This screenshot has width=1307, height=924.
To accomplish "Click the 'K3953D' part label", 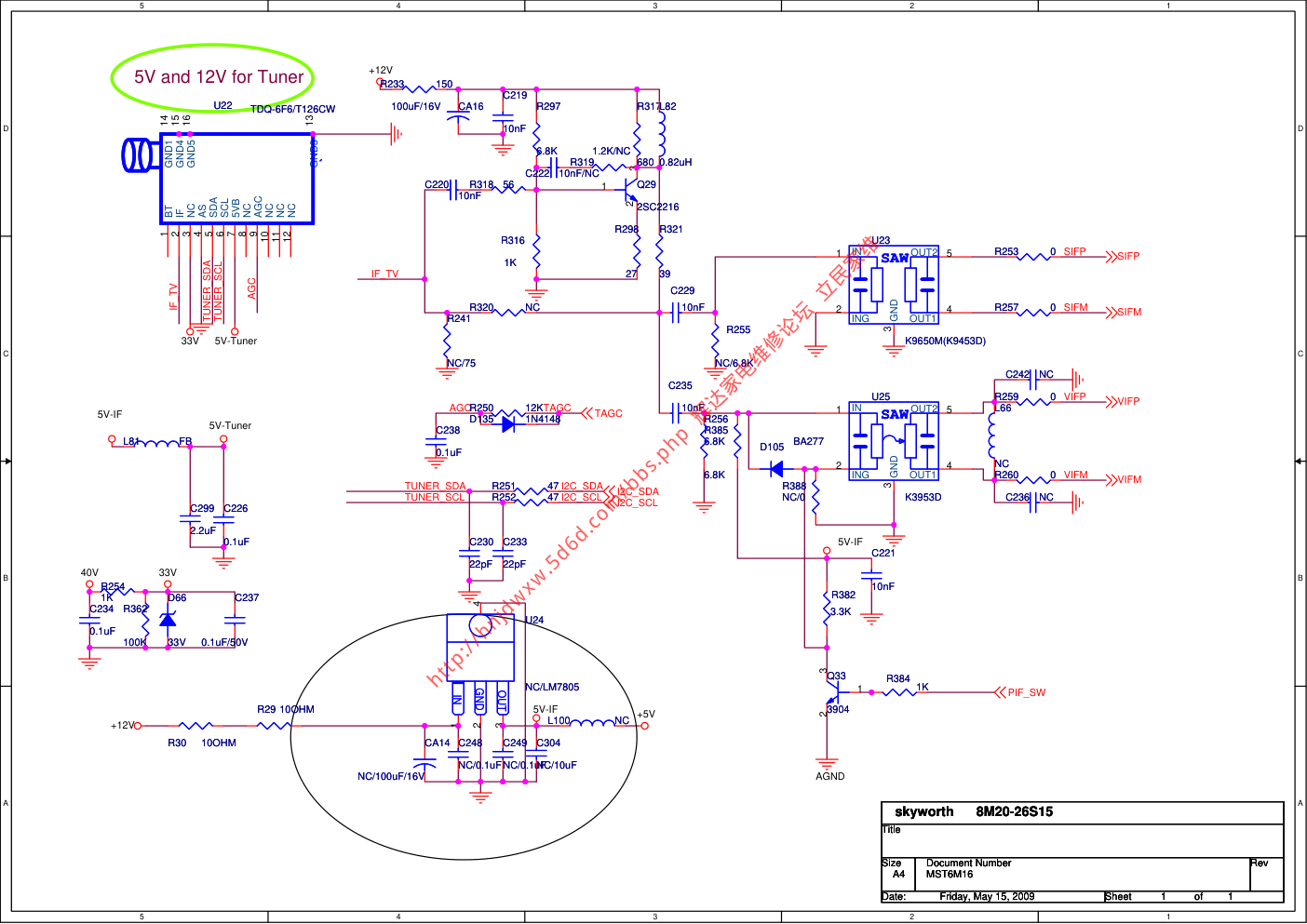I will [923, 497].
